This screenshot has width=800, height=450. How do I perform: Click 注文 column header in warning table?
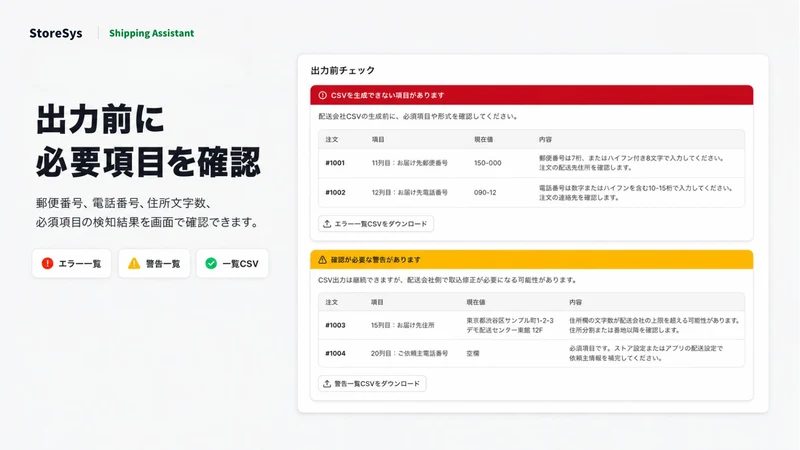tap(332, 302)
